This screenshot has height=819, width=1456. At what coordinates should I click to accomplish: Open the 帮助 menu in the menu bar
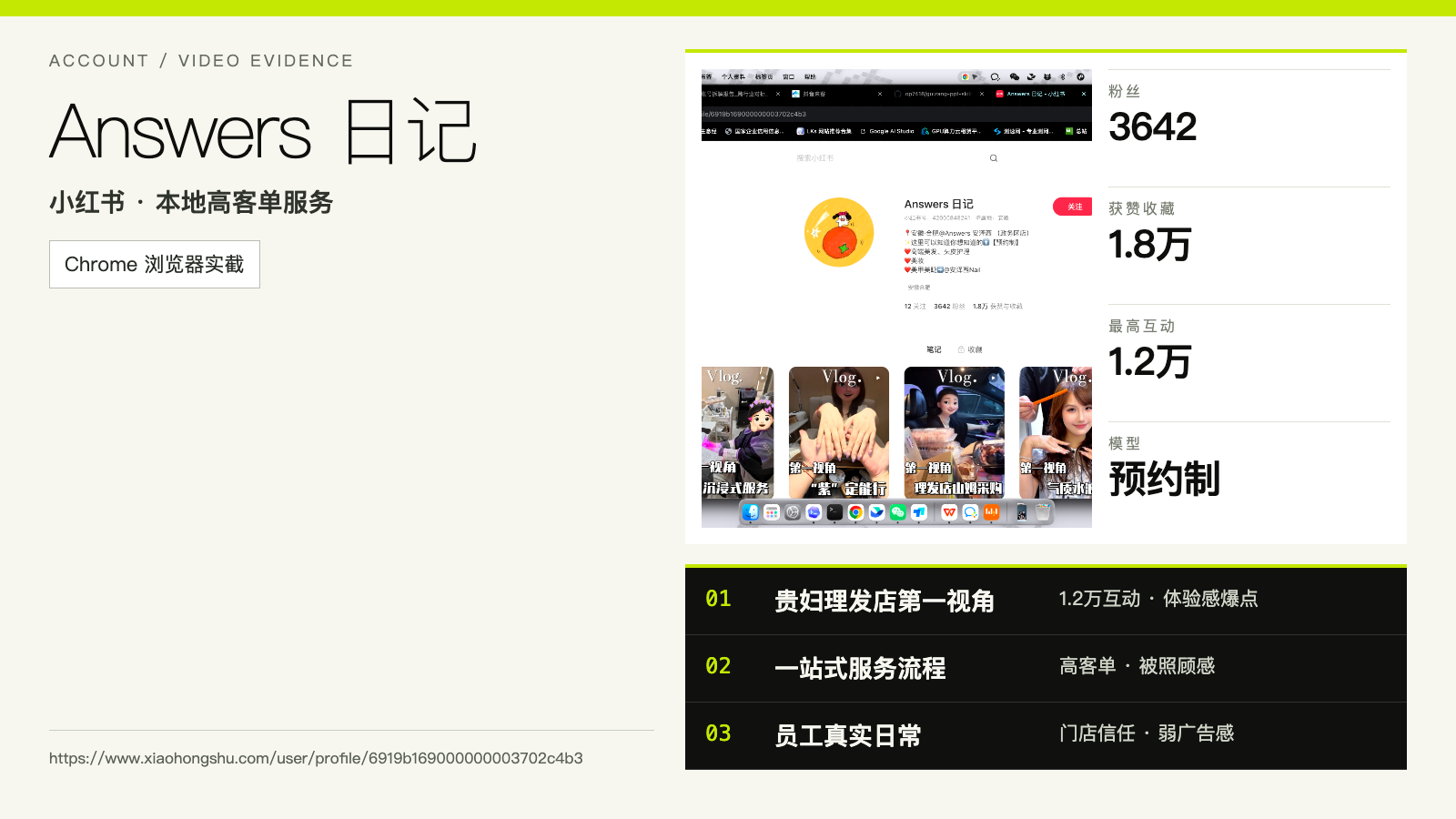coord(810,76)
